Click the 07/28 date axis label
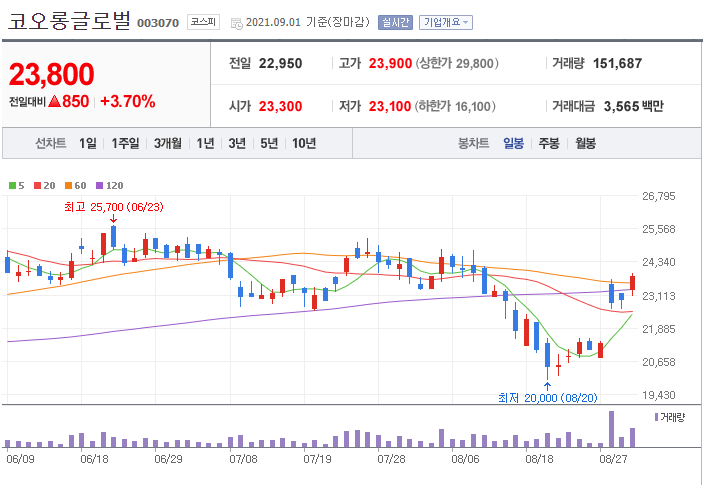 point(391,459)
